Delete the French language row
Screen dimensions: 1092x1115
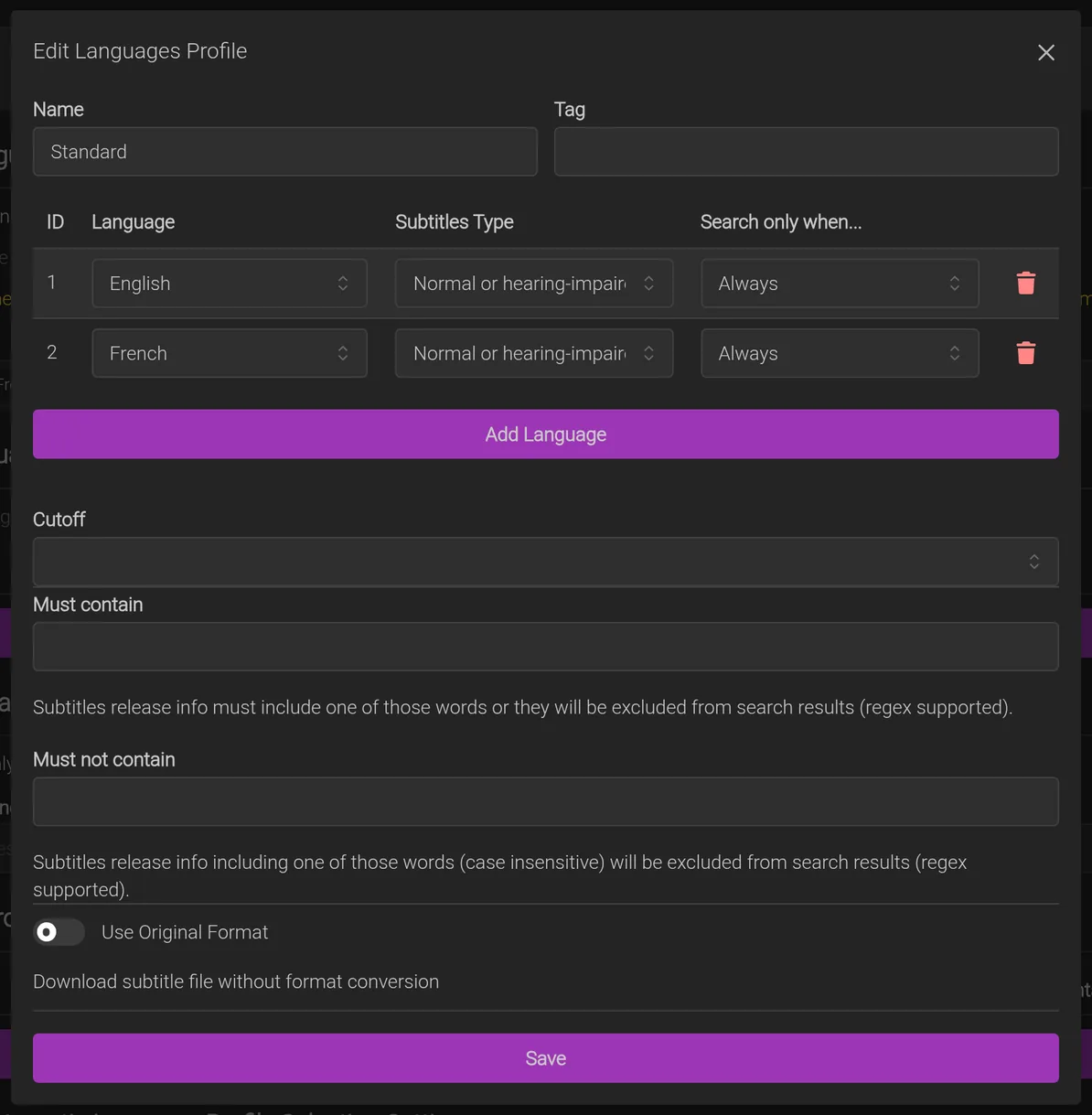point(1025,353)
